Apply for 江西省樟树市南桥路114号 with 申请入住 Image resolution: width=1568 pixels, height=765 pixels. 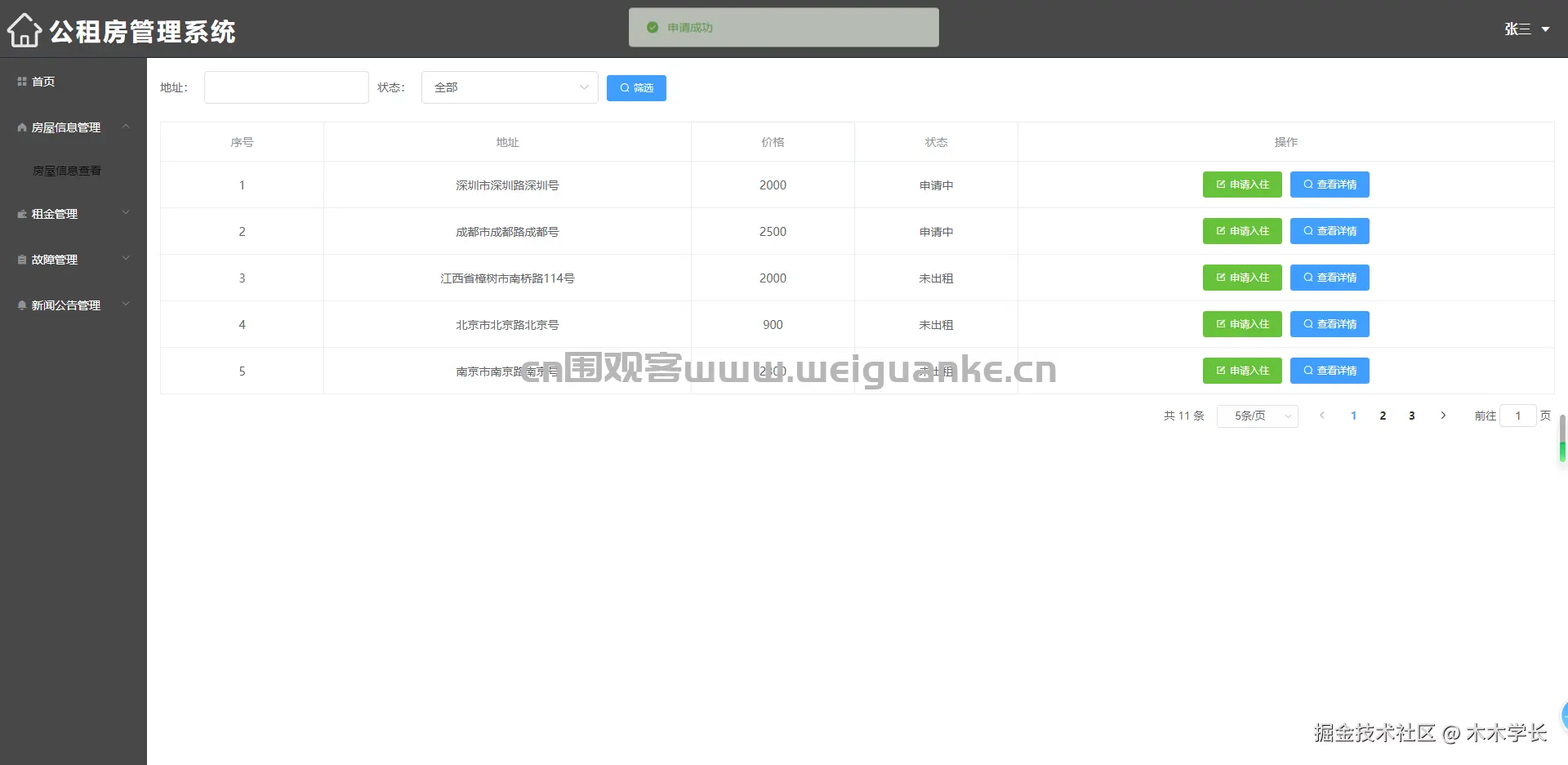[x=1242, y=278]
